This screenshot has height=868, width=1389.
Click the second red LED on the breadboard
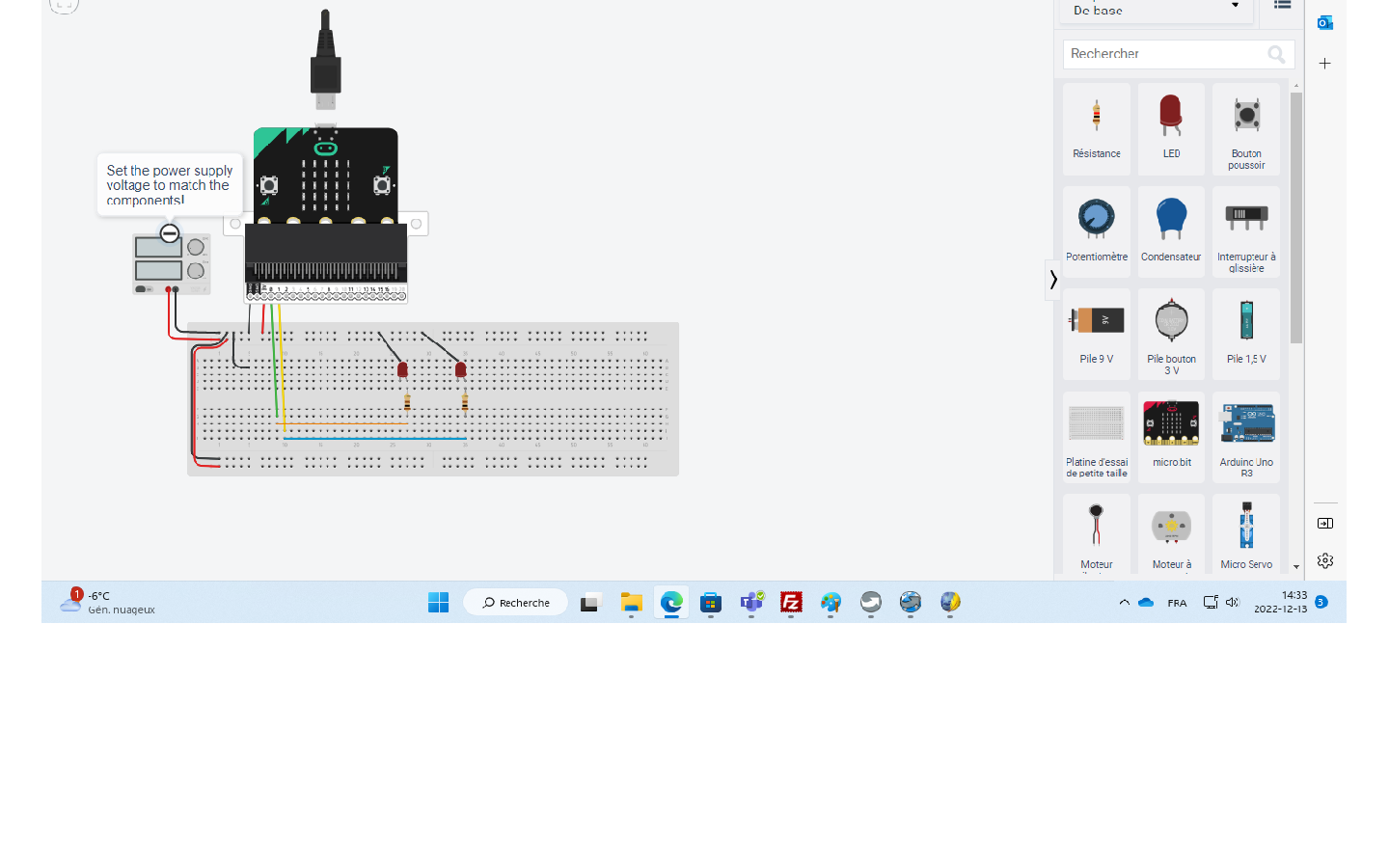click(x=461, y=369)
